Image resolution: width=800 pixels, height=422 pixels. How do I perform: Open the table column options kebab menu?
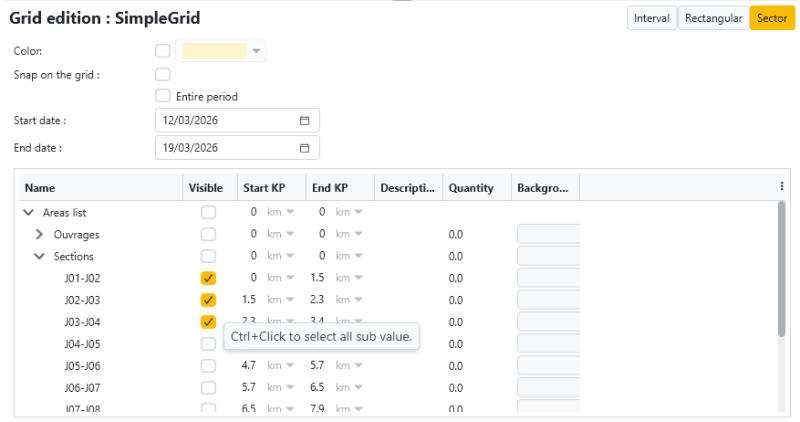[781, 187]
